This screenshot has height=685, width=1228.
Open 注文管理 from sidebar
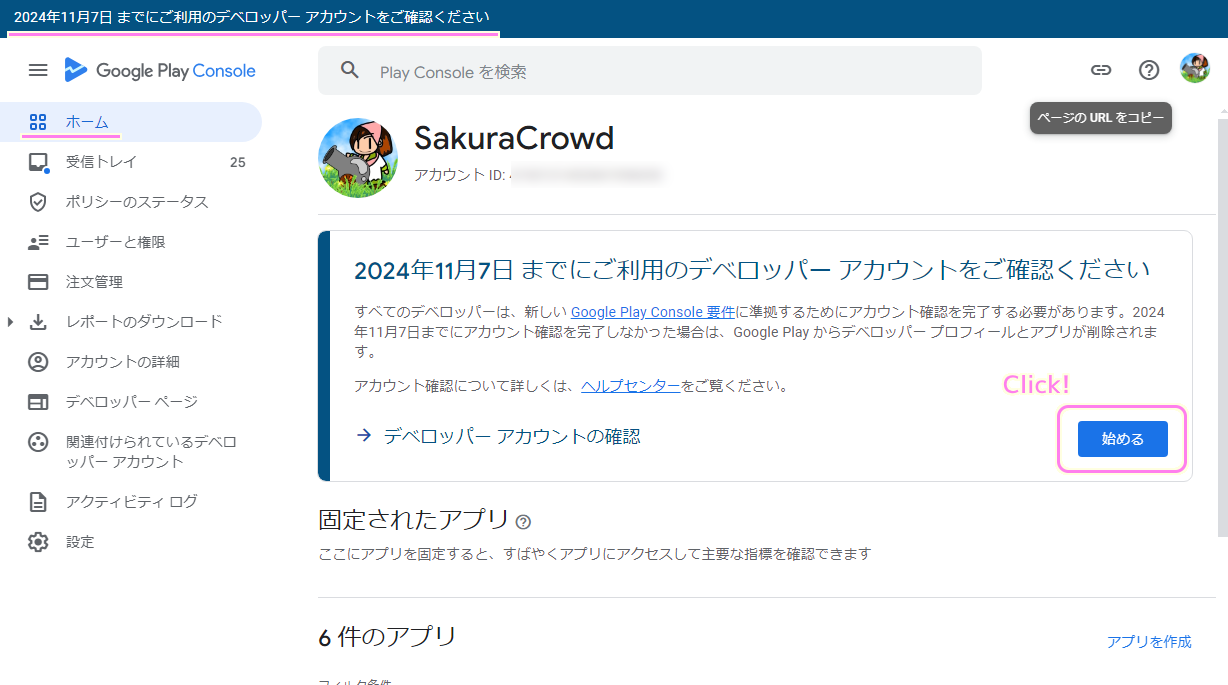[x=94, y=282]
